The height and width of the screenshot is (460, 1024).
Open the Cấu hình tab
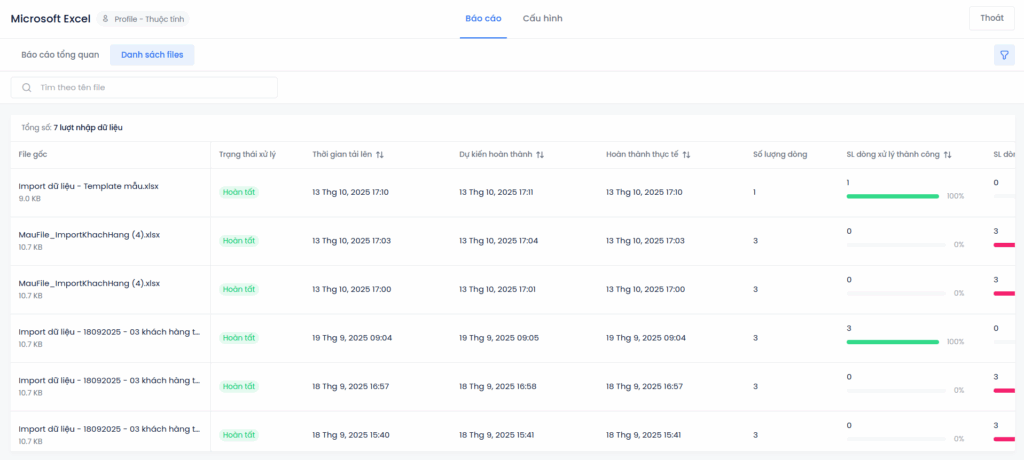[x=542, y=19]
